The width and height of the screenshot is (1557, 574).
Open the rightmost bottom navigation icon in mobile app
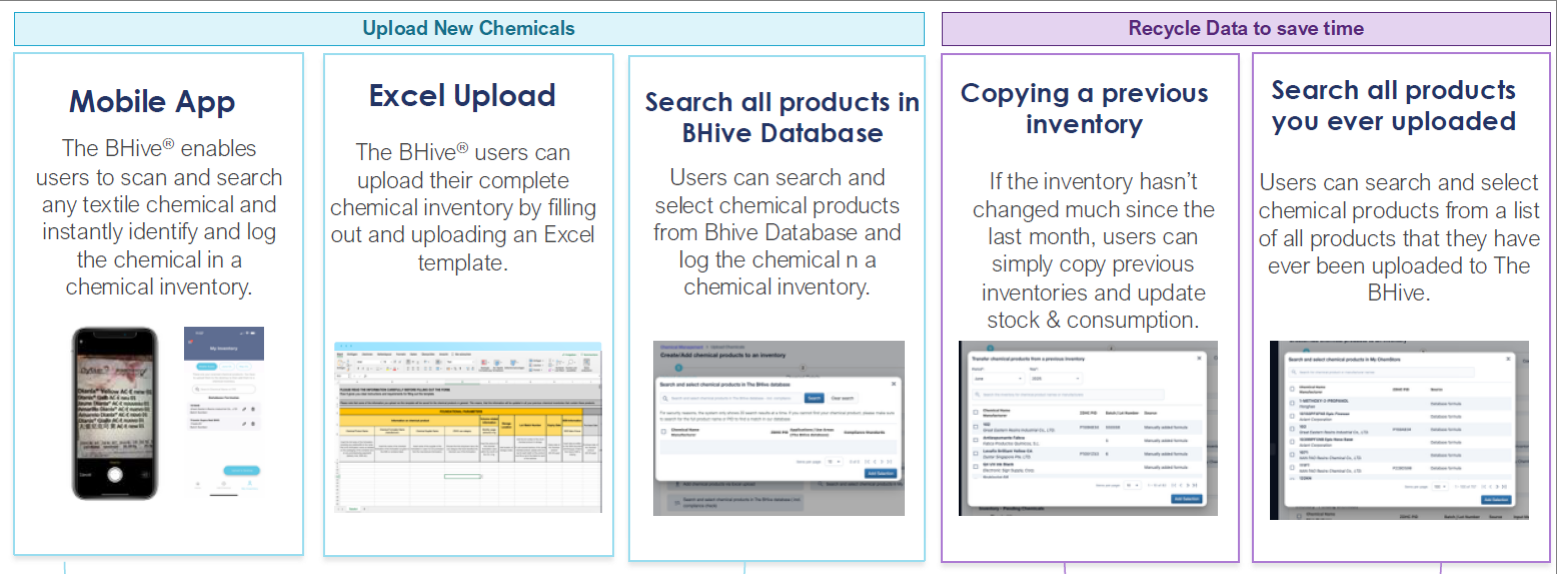[249, 485]
